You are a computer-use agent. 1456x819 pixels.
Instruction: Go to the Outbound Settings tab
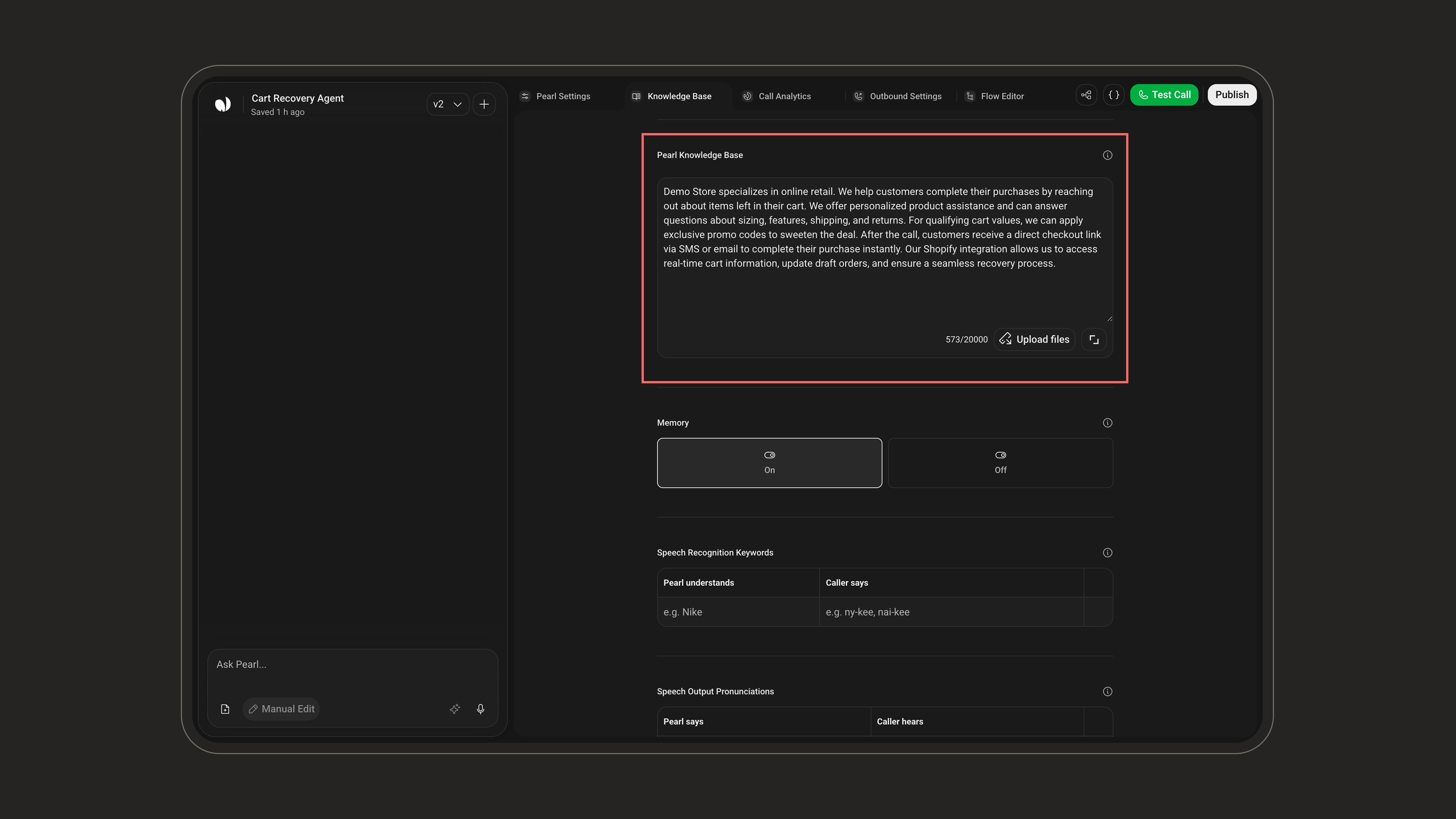897,96
